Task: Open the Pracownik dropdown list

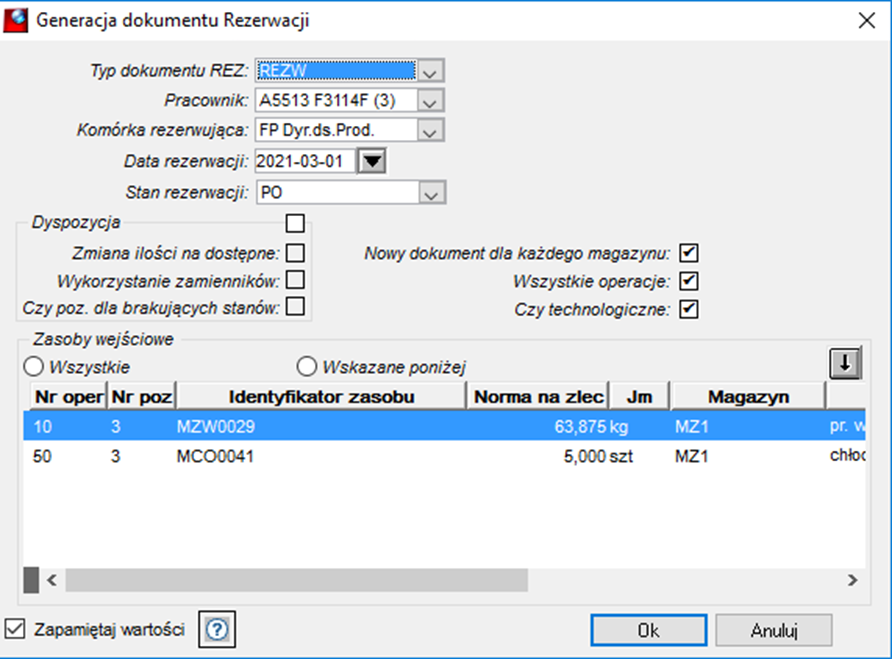Action: pyautogui.click(x=430, y=101)
